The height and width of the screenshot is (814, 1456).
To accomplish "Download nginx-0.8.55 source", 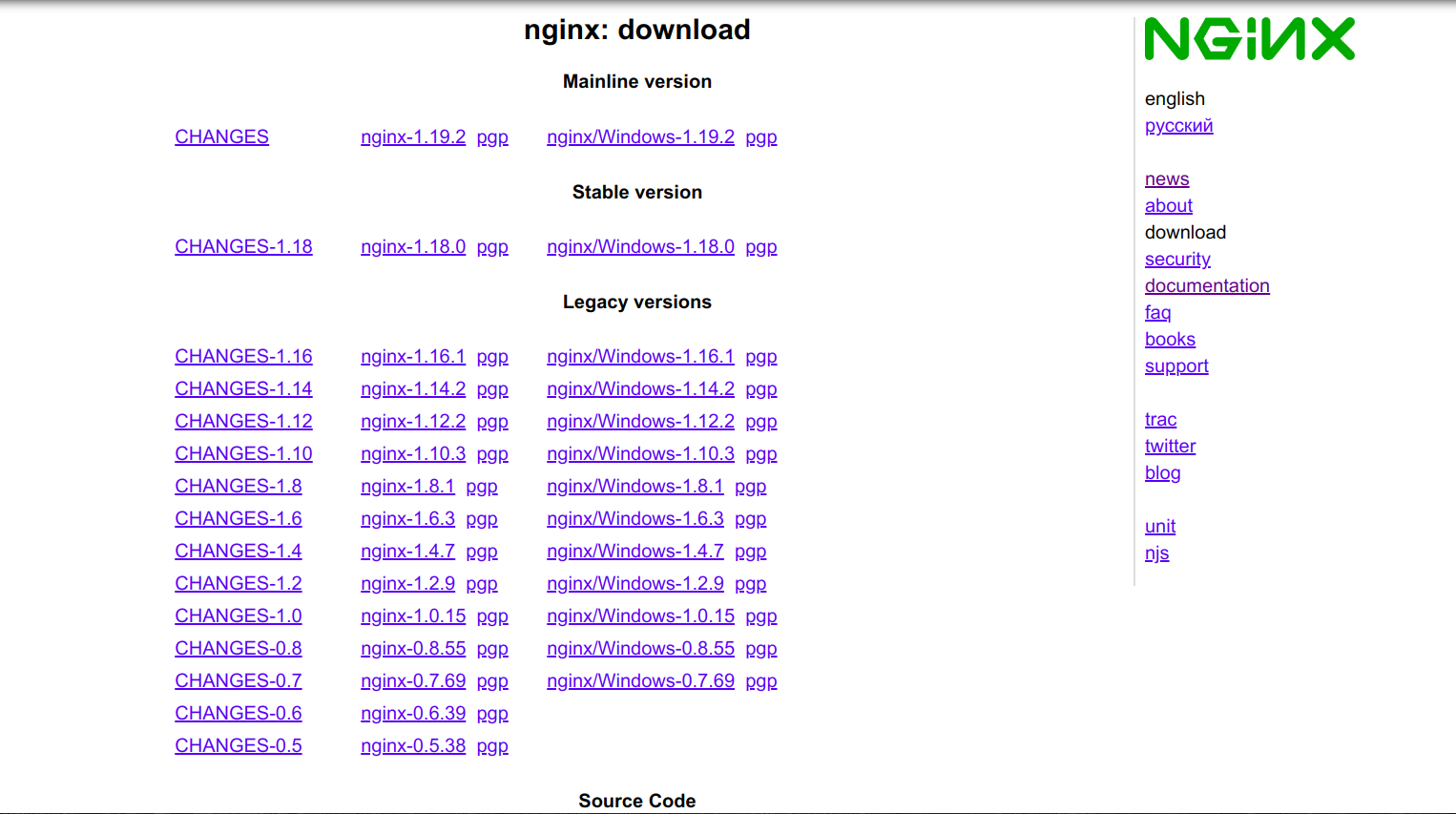I will point(413,648).
